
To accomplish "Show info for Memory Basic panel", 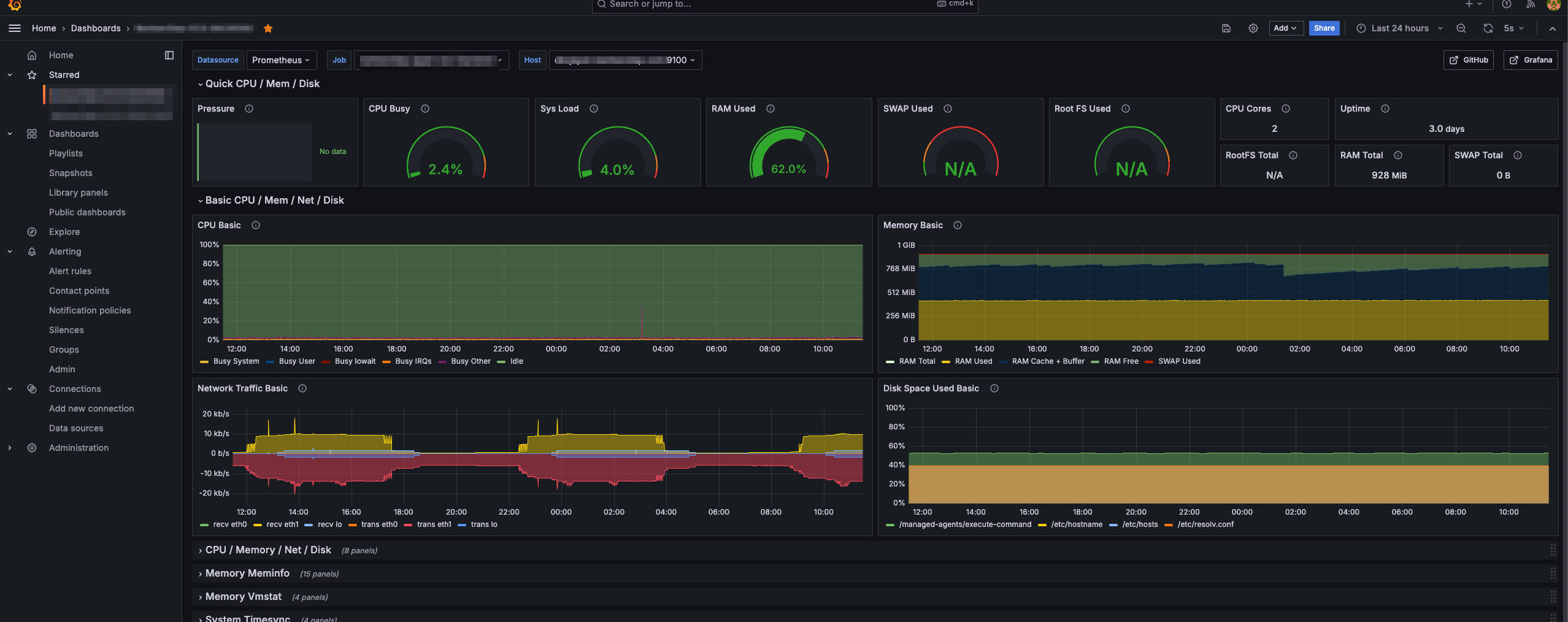I will click(x=958, y=225).
